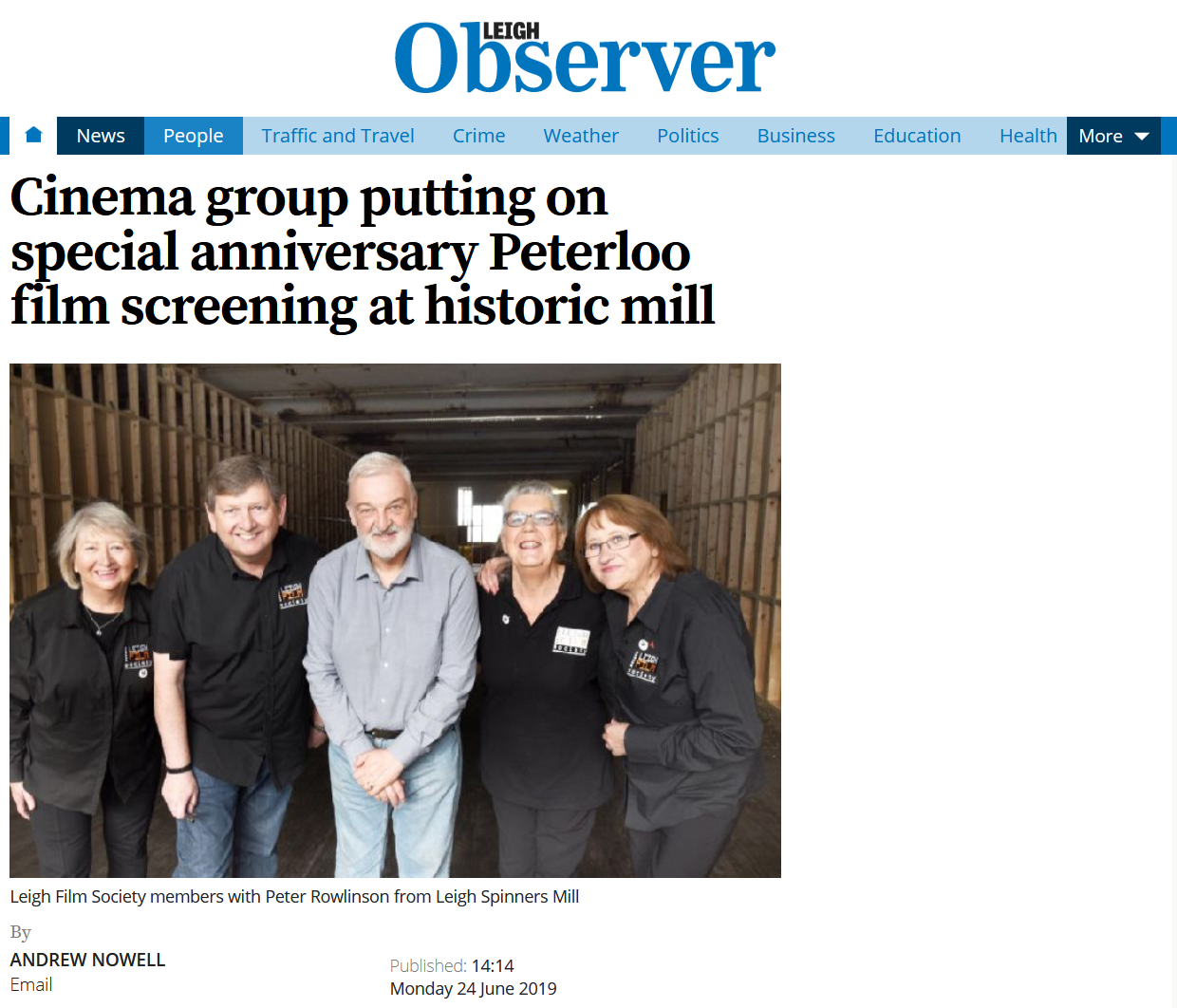The height and width of the screenshot is (1008, 1177).
Task: Click the published date Monday 24 June 2019
Action: tap(474, 988)
